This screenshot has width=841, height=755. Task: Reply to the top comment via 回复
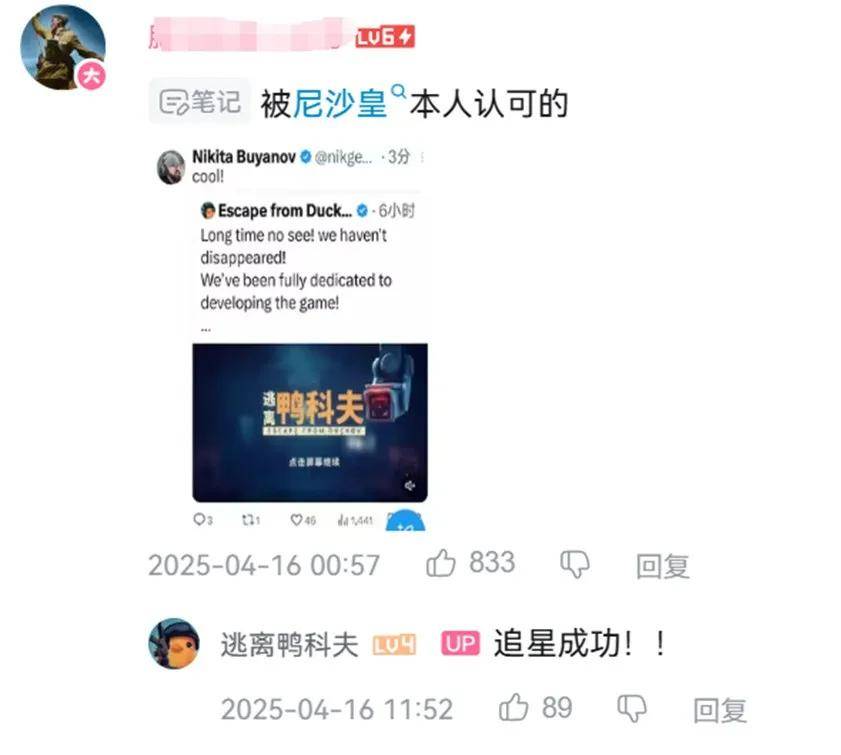coord(662,566)
